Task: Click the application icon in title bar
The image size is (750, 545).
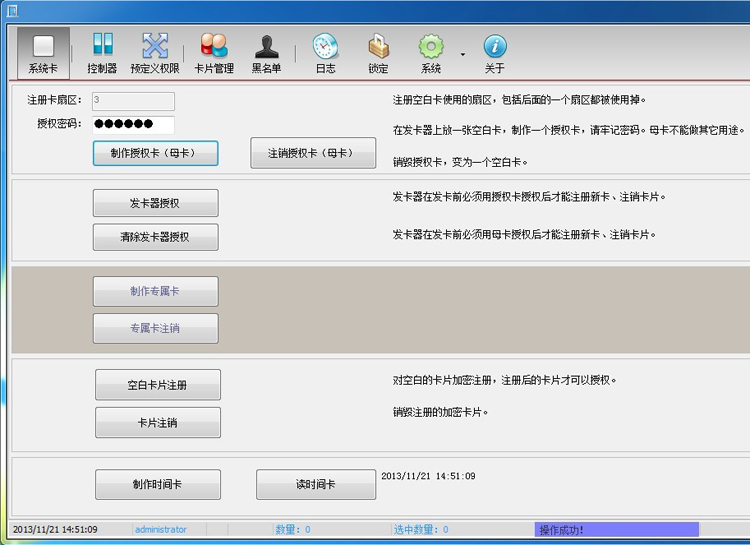Action: click(x=13, y=10)
